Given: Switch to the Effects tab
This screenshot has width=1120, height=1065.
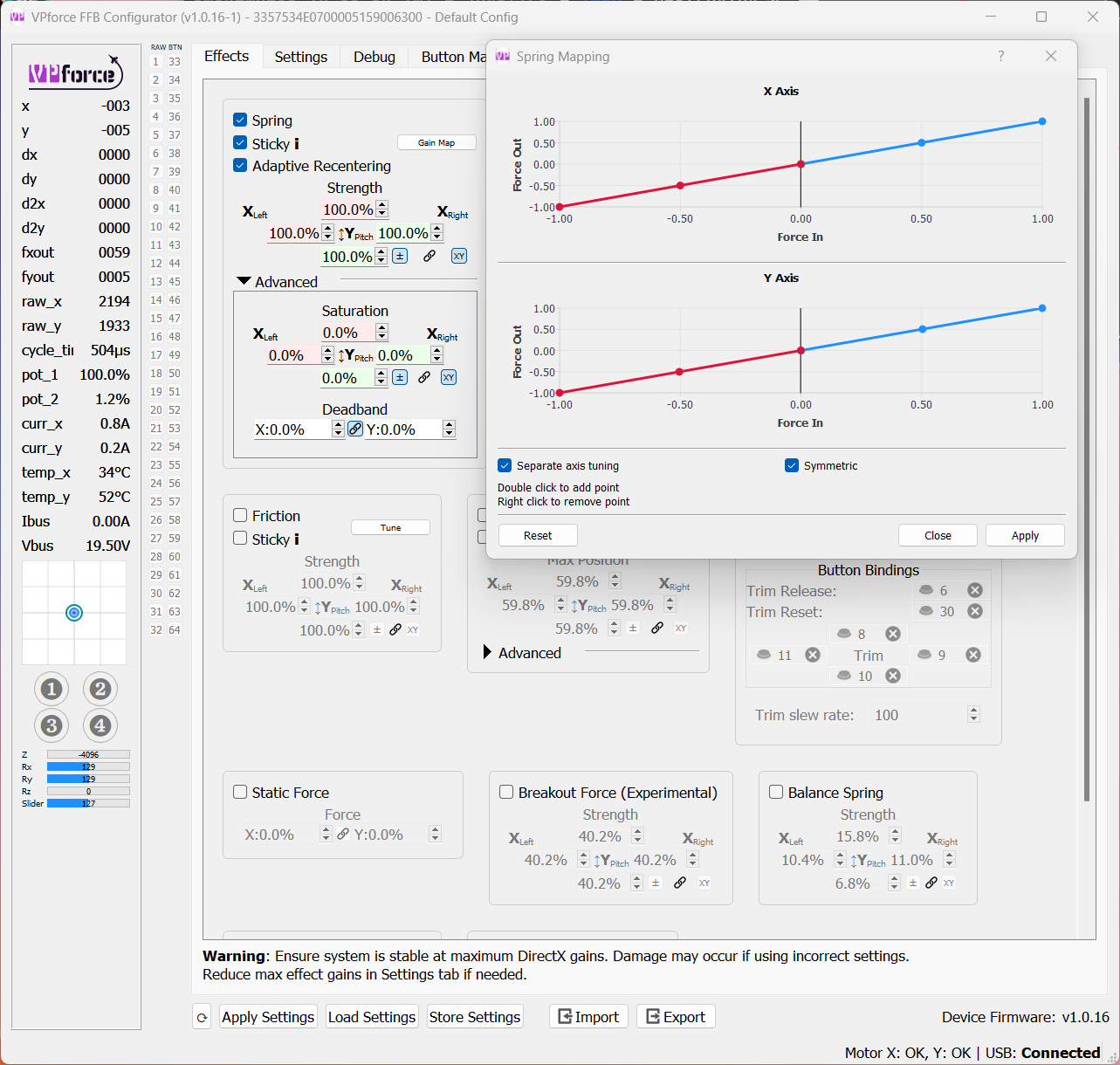Looking at the screenshot, I should click(227, 56).
